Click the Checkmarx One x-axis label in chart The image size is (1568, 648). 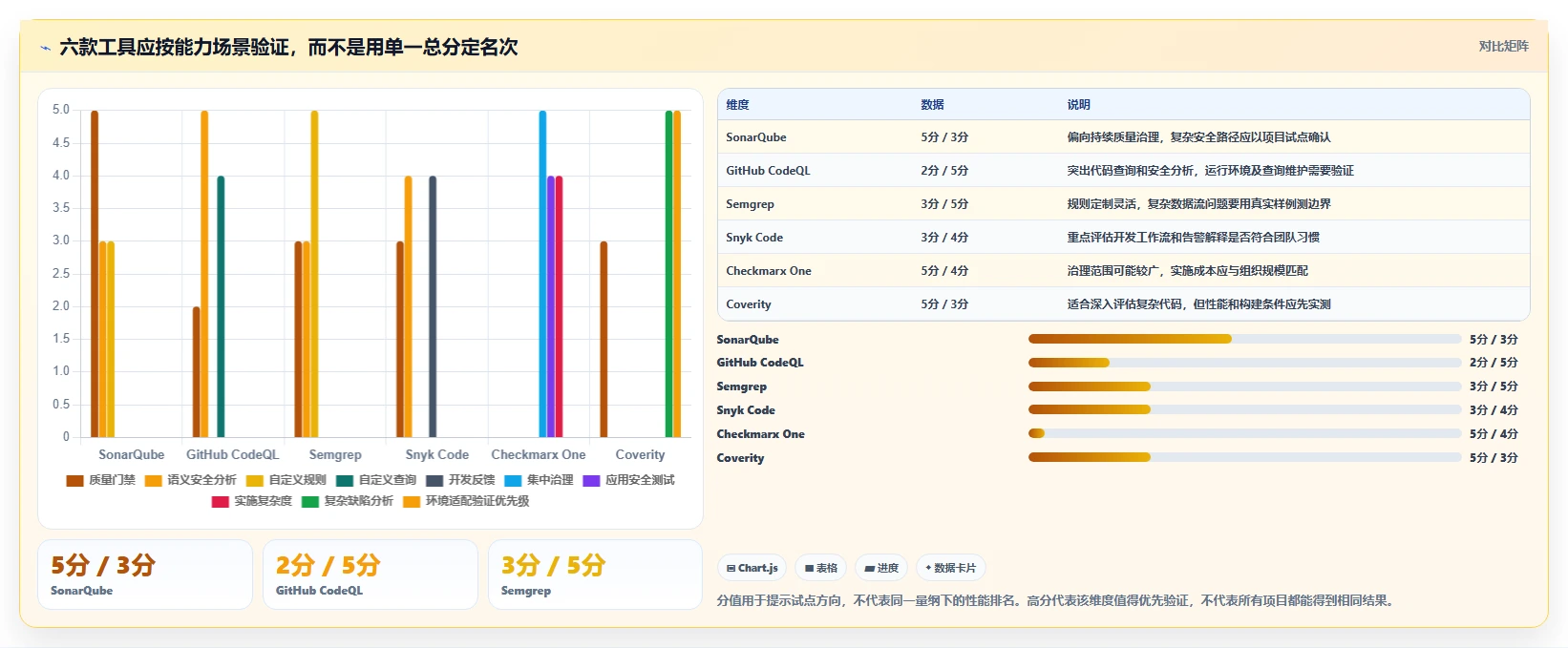[x=539, y=455]
